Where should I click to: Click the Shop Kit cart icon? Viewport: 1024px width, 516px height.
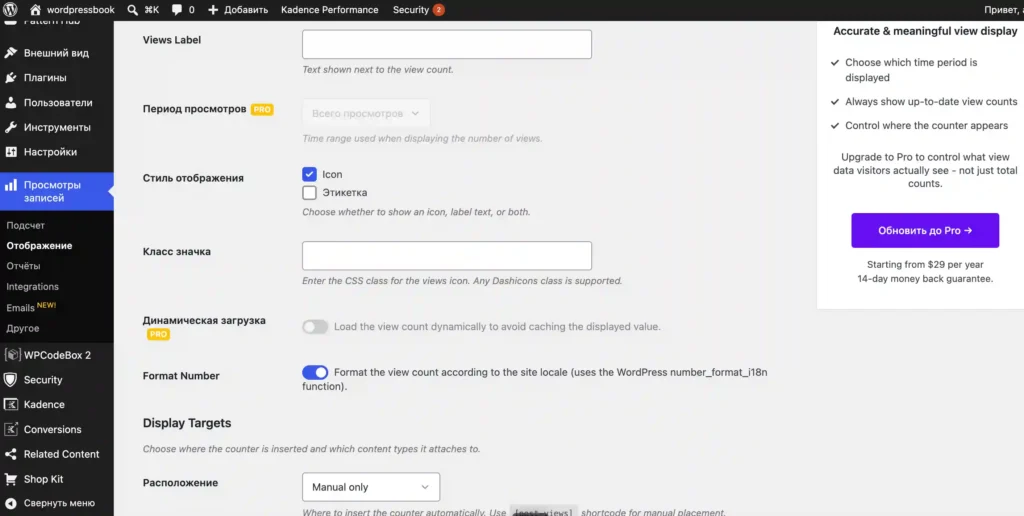coord(11,479)
